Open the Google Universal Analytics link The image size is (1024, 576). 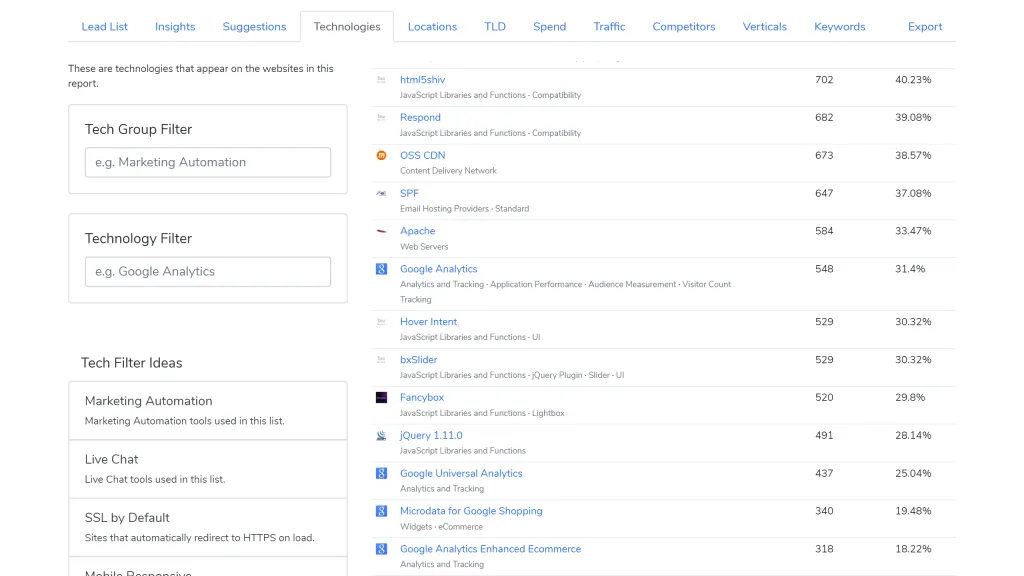(461, 473)
